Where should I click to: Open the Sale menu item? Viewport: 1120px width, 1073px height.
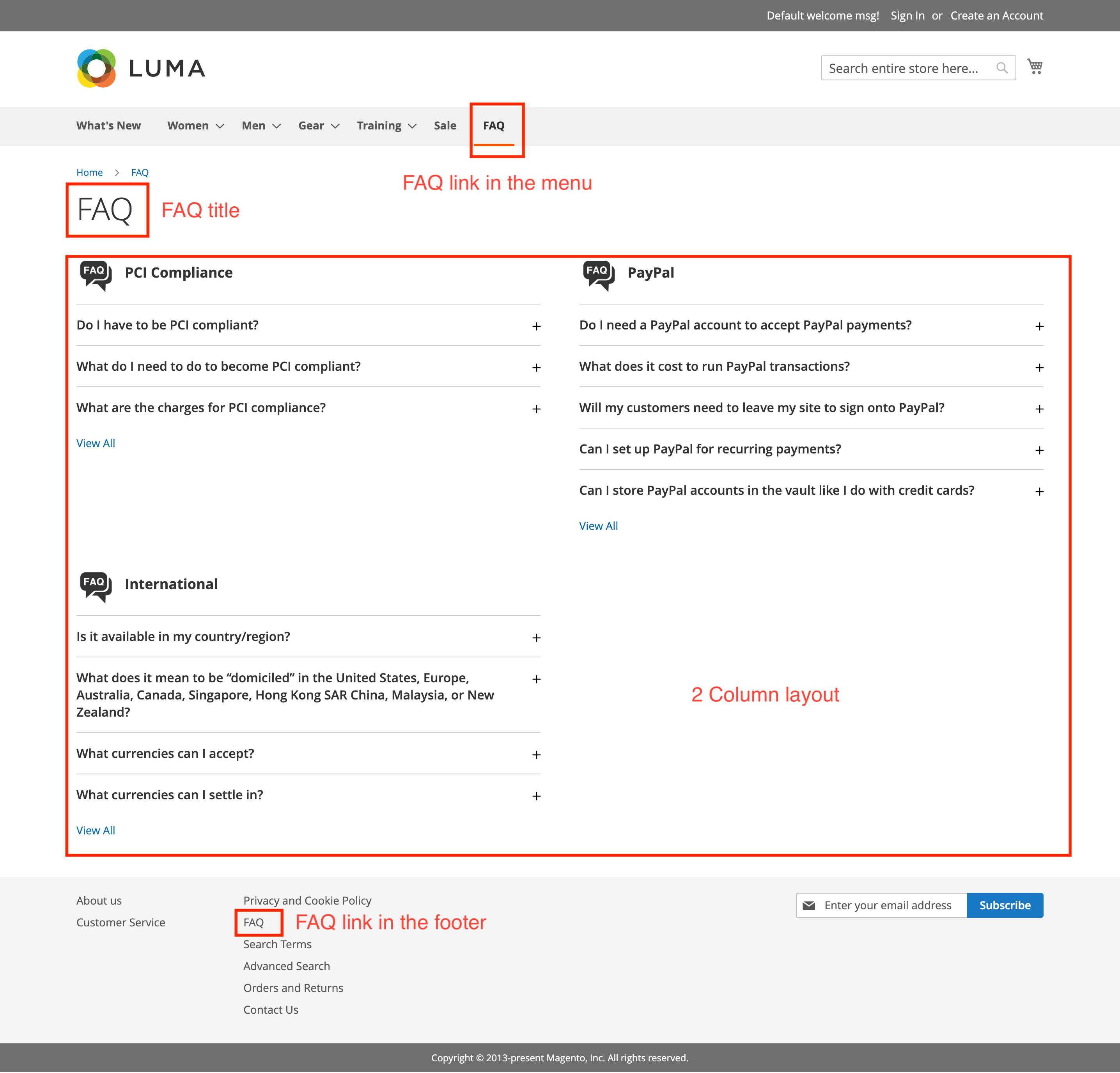click(445, 126)
